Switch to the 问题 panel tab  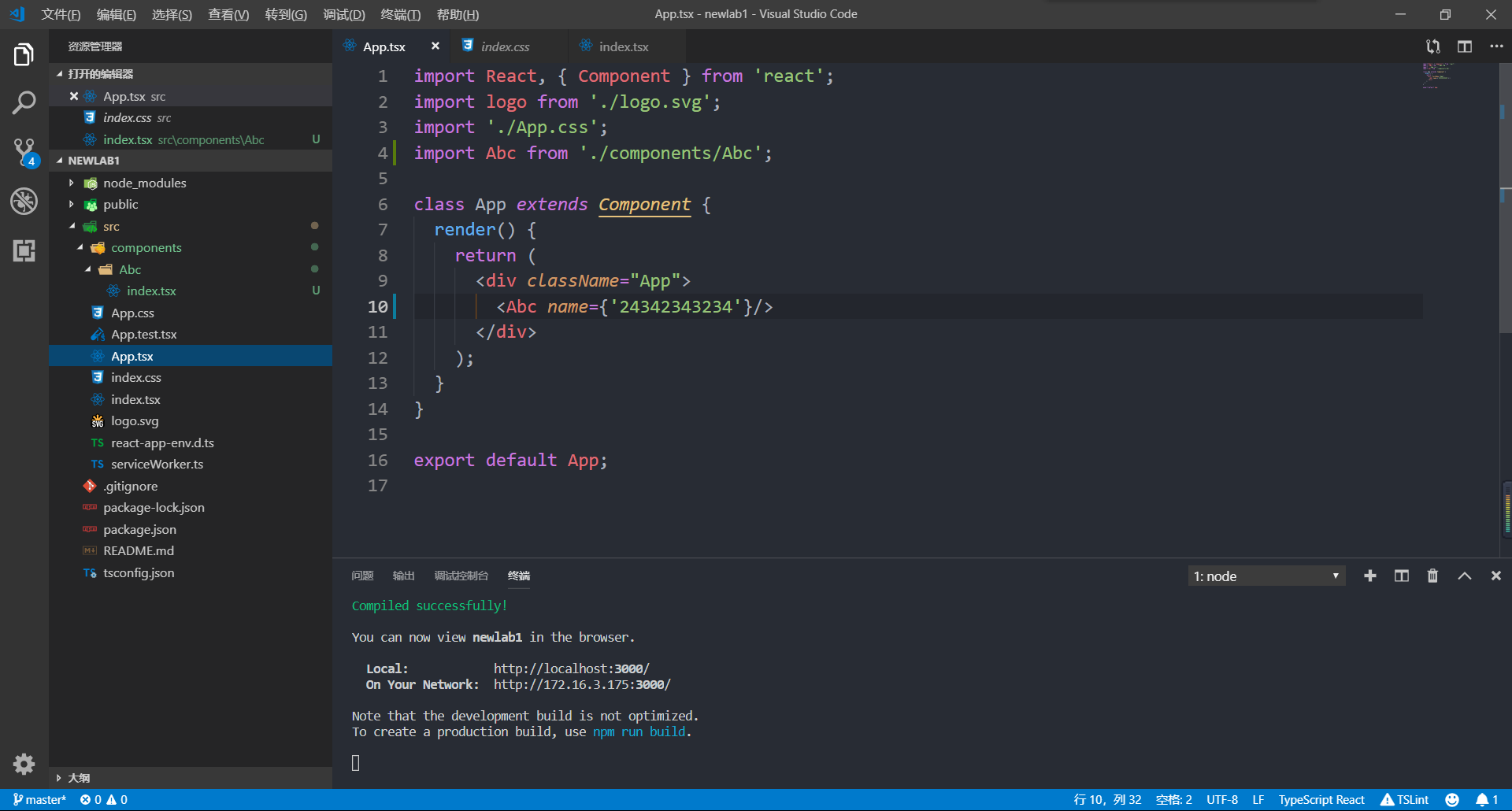click(362, 576)
